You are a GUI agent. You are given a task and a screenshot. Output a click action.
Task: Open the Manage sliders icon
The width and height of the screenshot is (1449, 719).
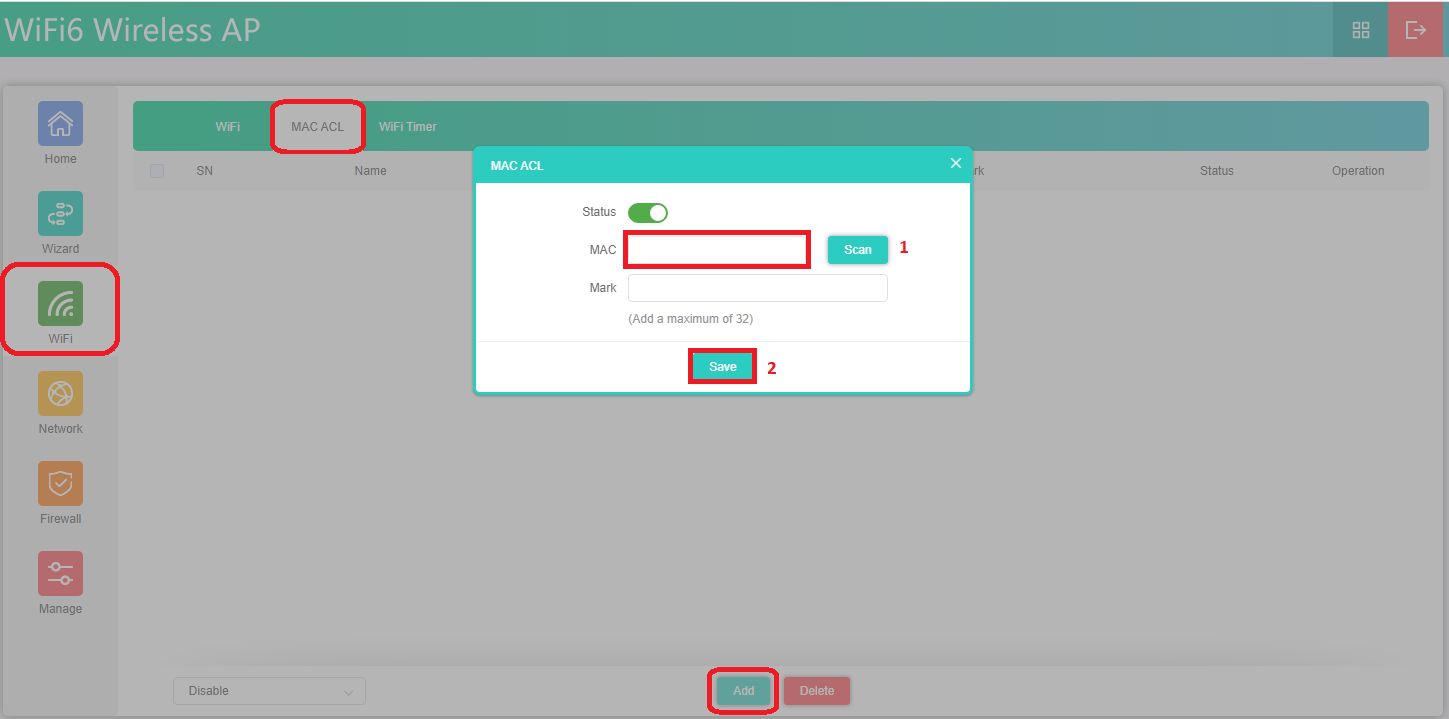point(60,574)
